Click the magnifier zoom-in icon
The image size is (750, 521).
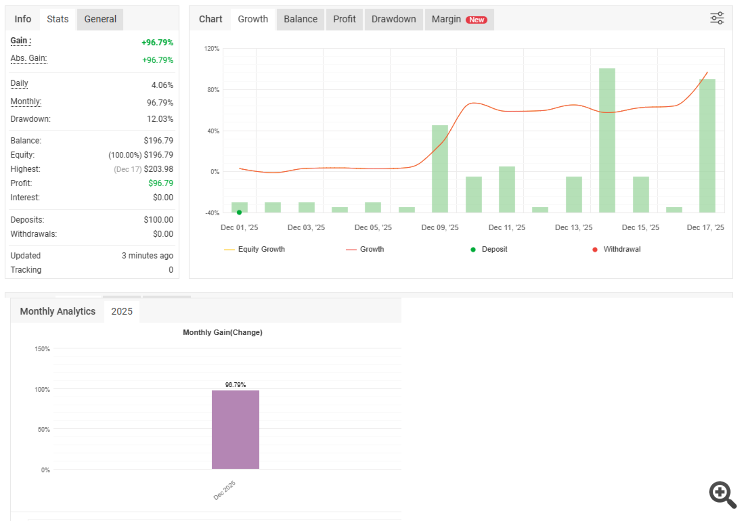(722, 495)
